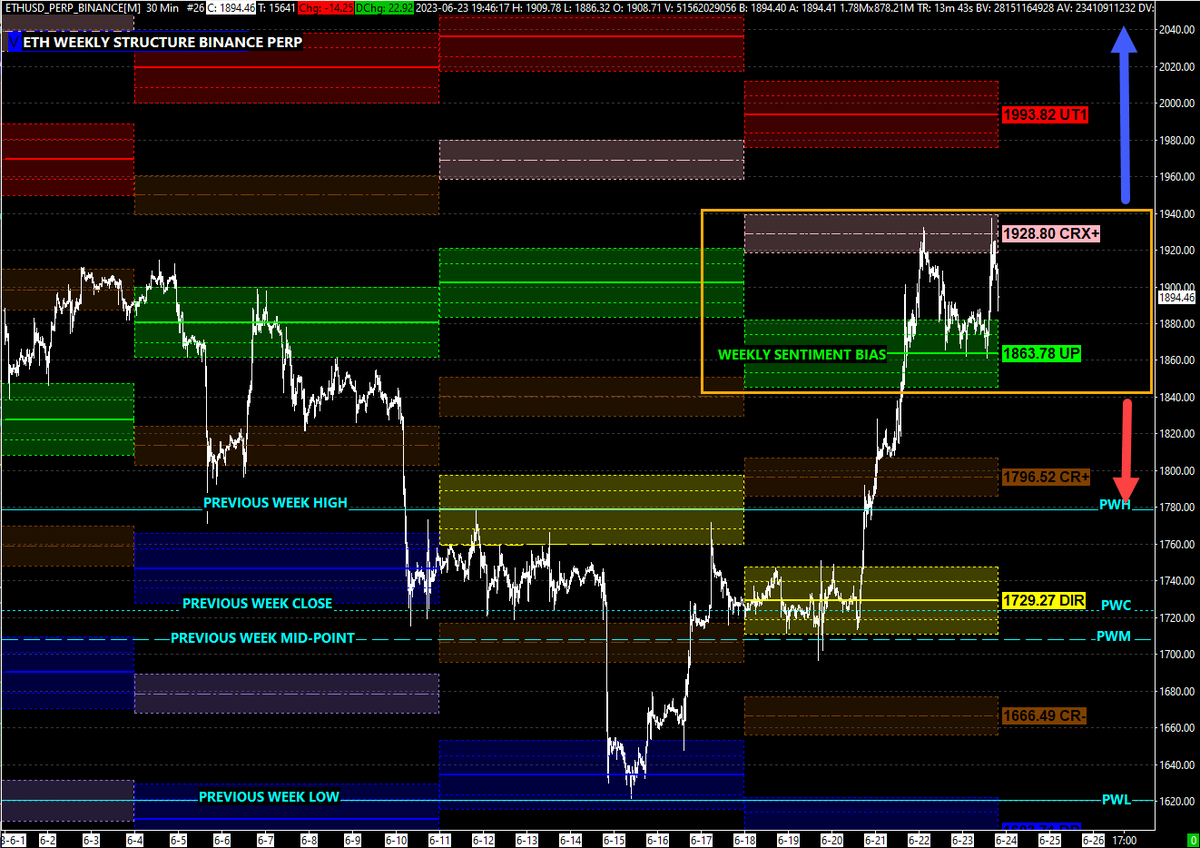Screen dimensions: 1200x848
Task: Click 2040.00 on the price scale
Action: pos(1178,29)
